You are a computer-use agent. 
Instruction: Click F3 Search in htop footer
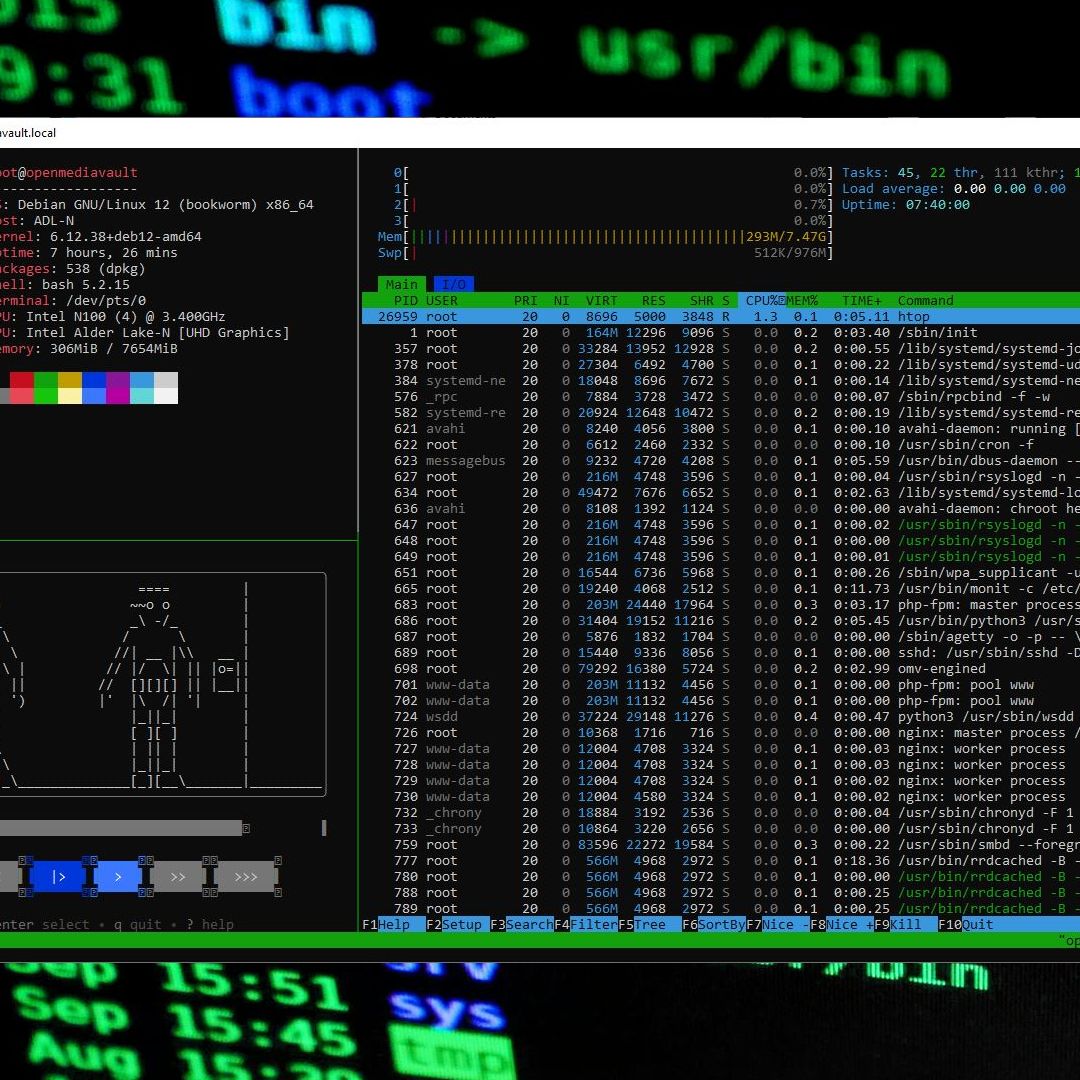(521, 924)
